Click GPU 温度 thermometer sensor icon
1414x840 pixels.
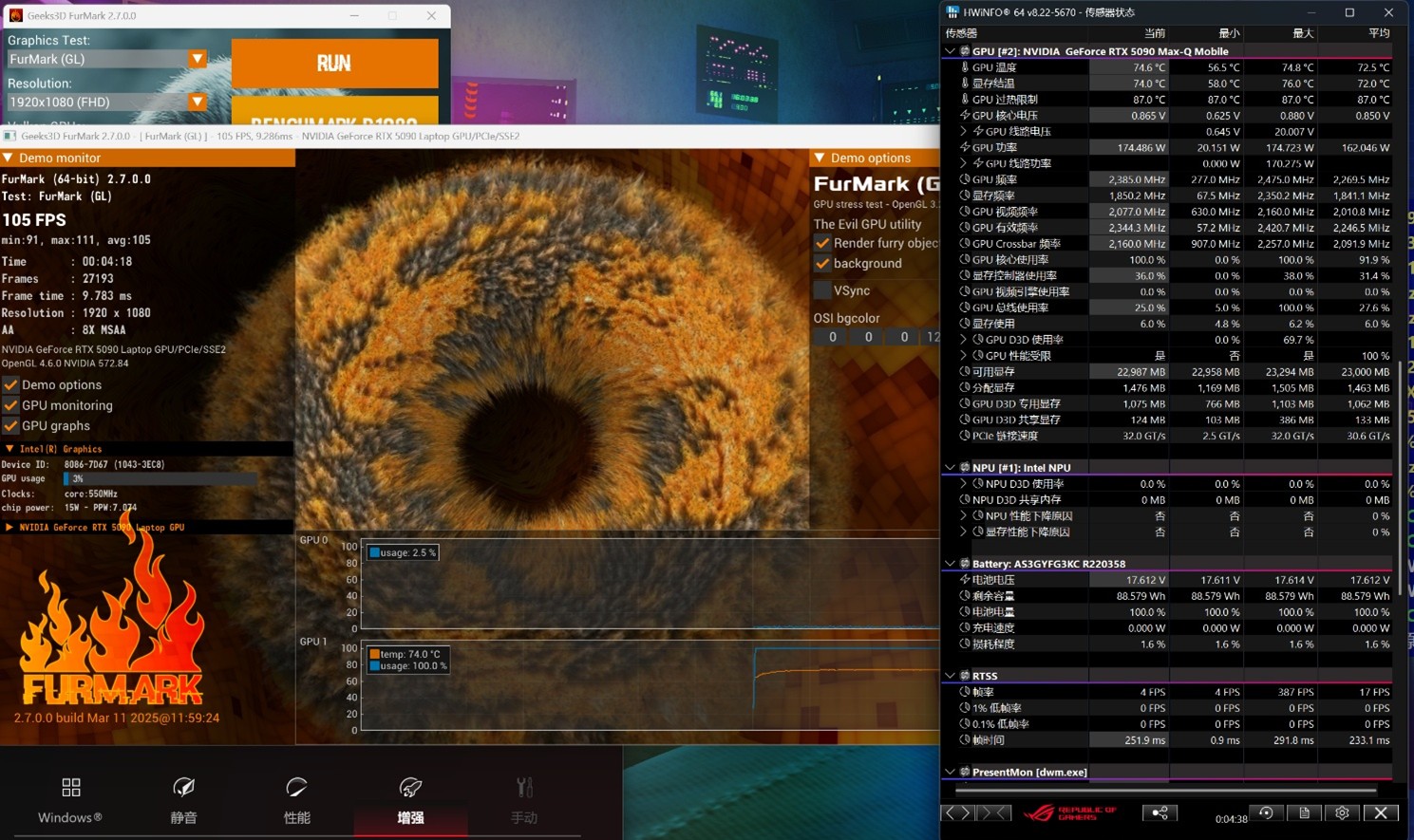point(965,67)
